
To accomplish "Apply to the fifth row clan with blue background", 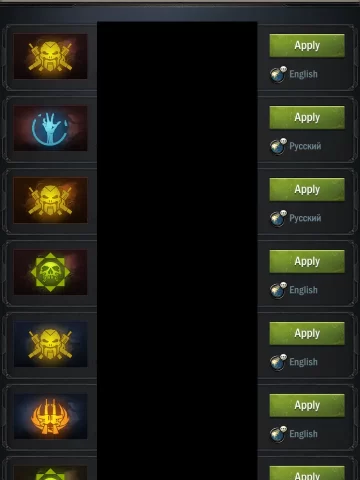I will click(x=307, y=333).
